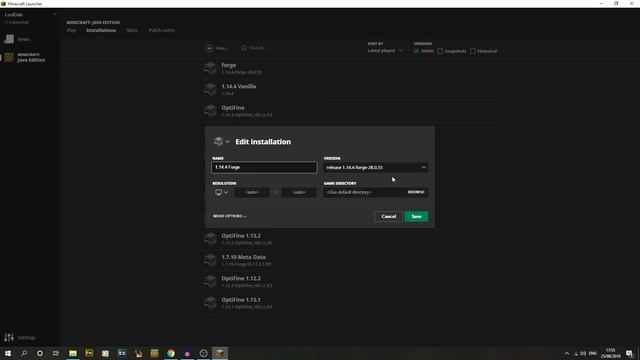Open the Windows Start menu
The image size is (640, 360).
pyautogui.click(x=8, y=353)
